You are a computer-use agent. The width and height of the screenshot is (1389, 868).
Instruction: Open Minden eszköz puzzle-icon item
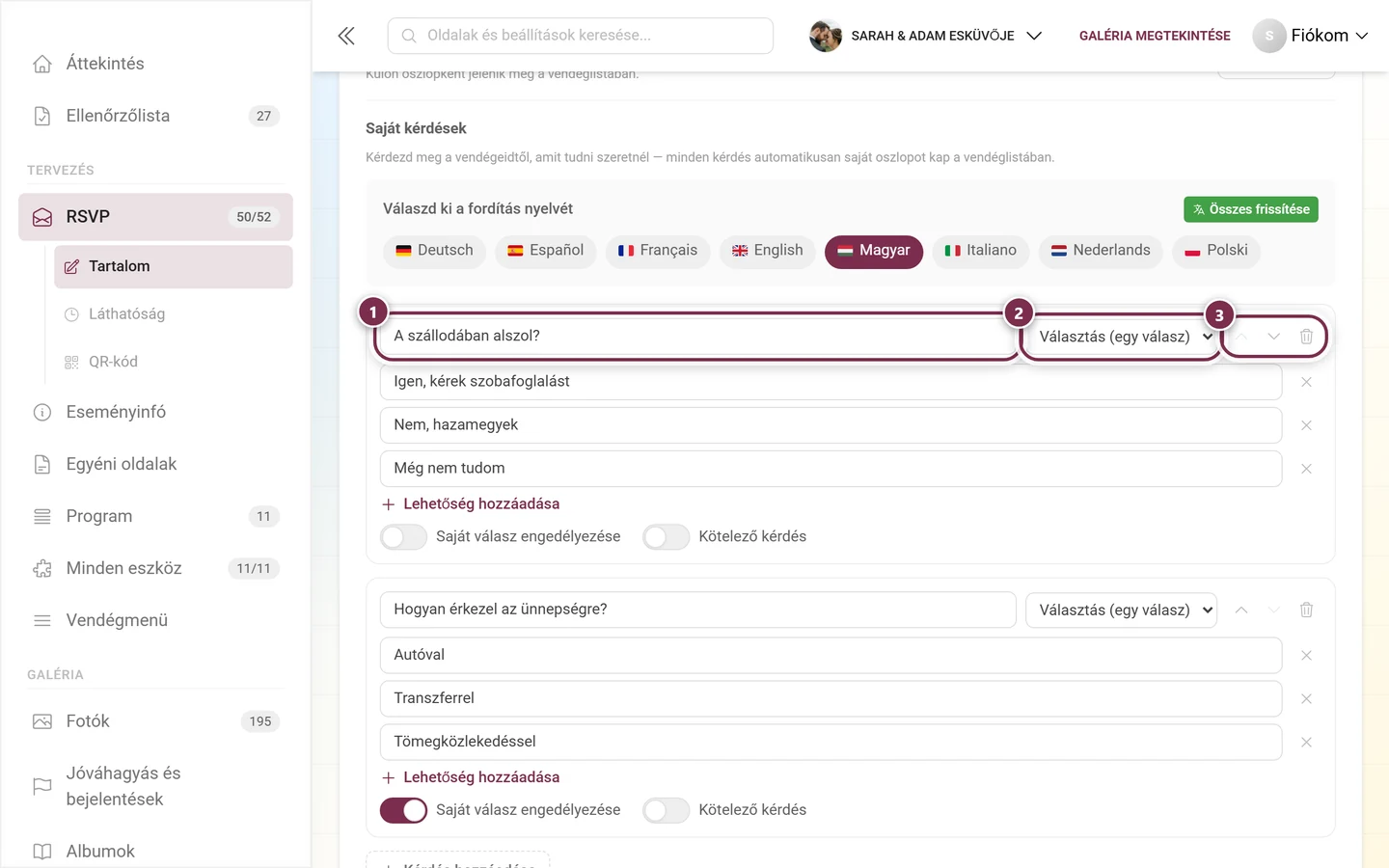click(155, 568)
